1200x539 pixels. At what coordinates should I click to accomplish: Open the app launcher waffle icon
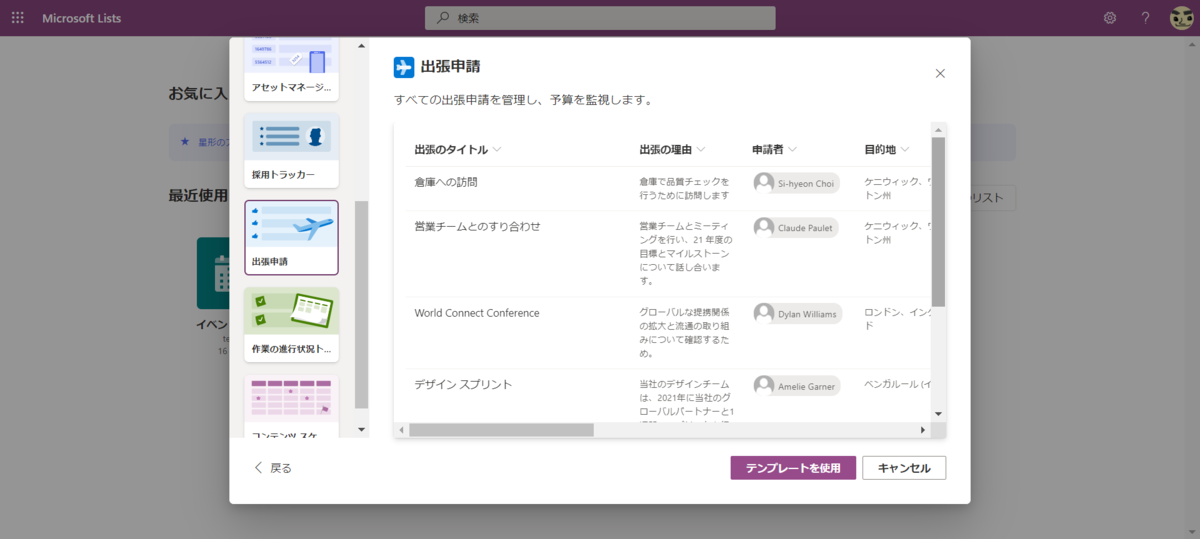coord(17,18)
